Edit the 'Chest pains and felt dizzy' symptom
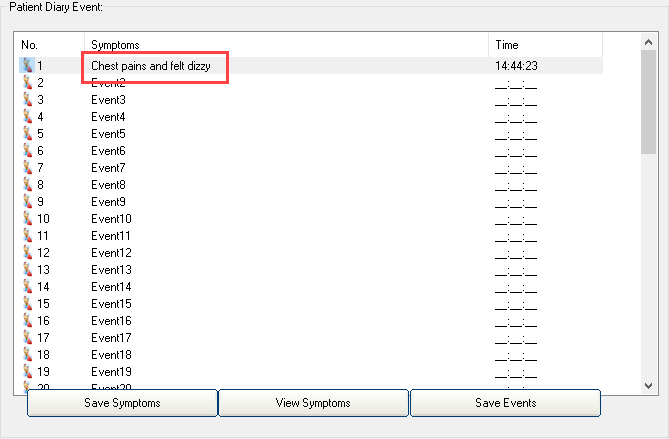The width and height of the screenshot is (669, 439). (x=151, y=66)
